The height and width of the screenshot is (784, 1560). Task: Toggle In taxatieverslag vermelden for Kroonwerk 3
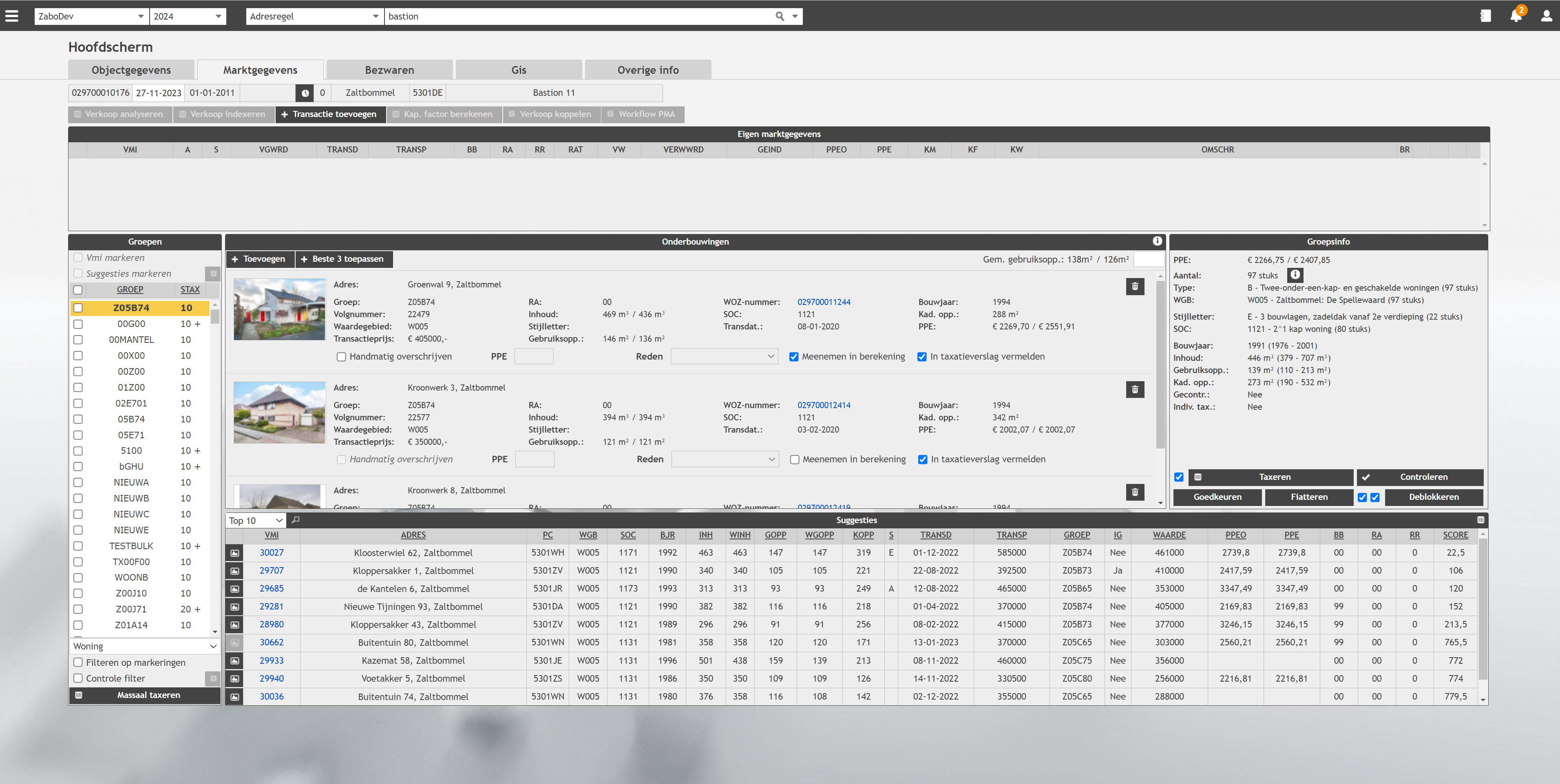923,460
